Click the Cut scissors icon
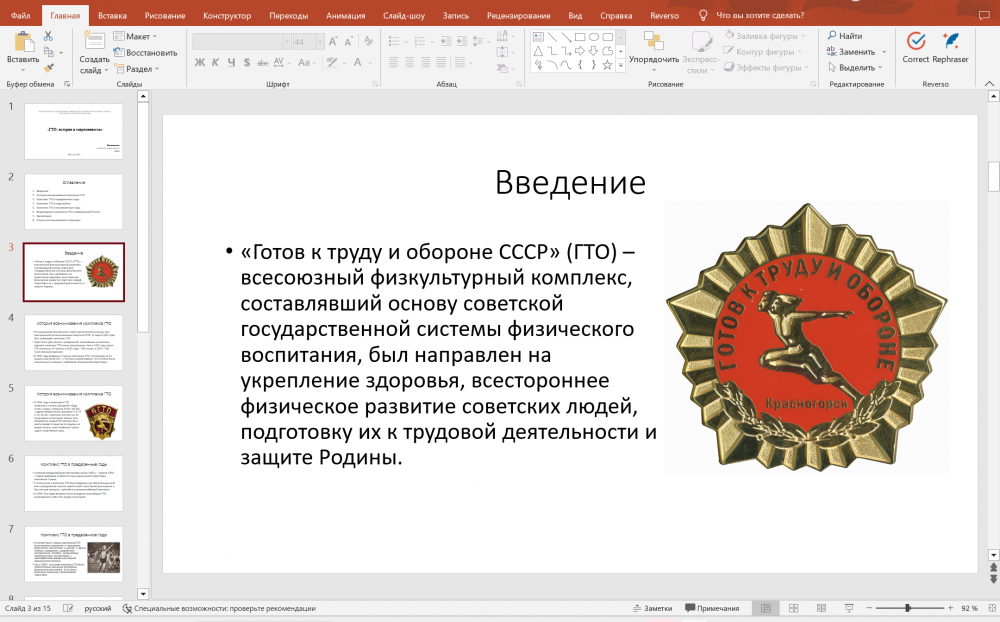1000x622 pixels. pos(47,36)
